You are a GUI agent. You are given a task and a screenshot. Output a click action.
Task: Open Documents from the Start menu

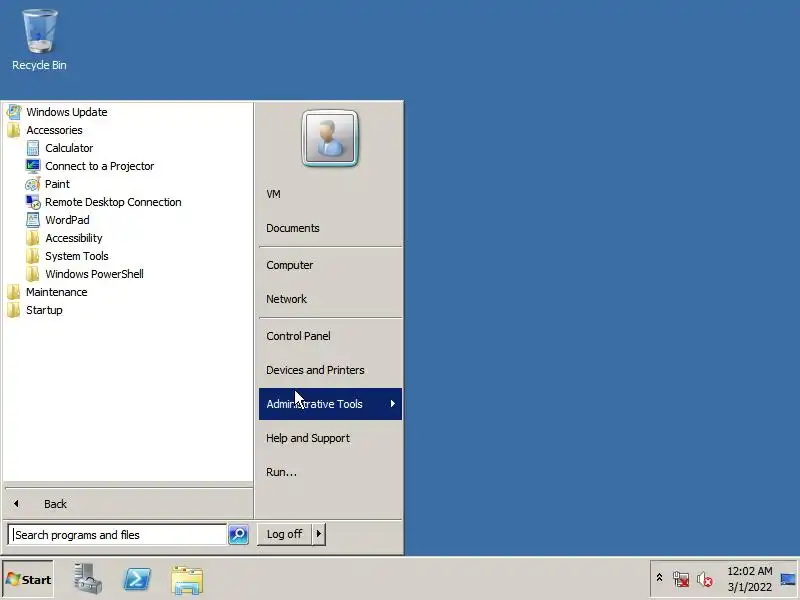330,228
